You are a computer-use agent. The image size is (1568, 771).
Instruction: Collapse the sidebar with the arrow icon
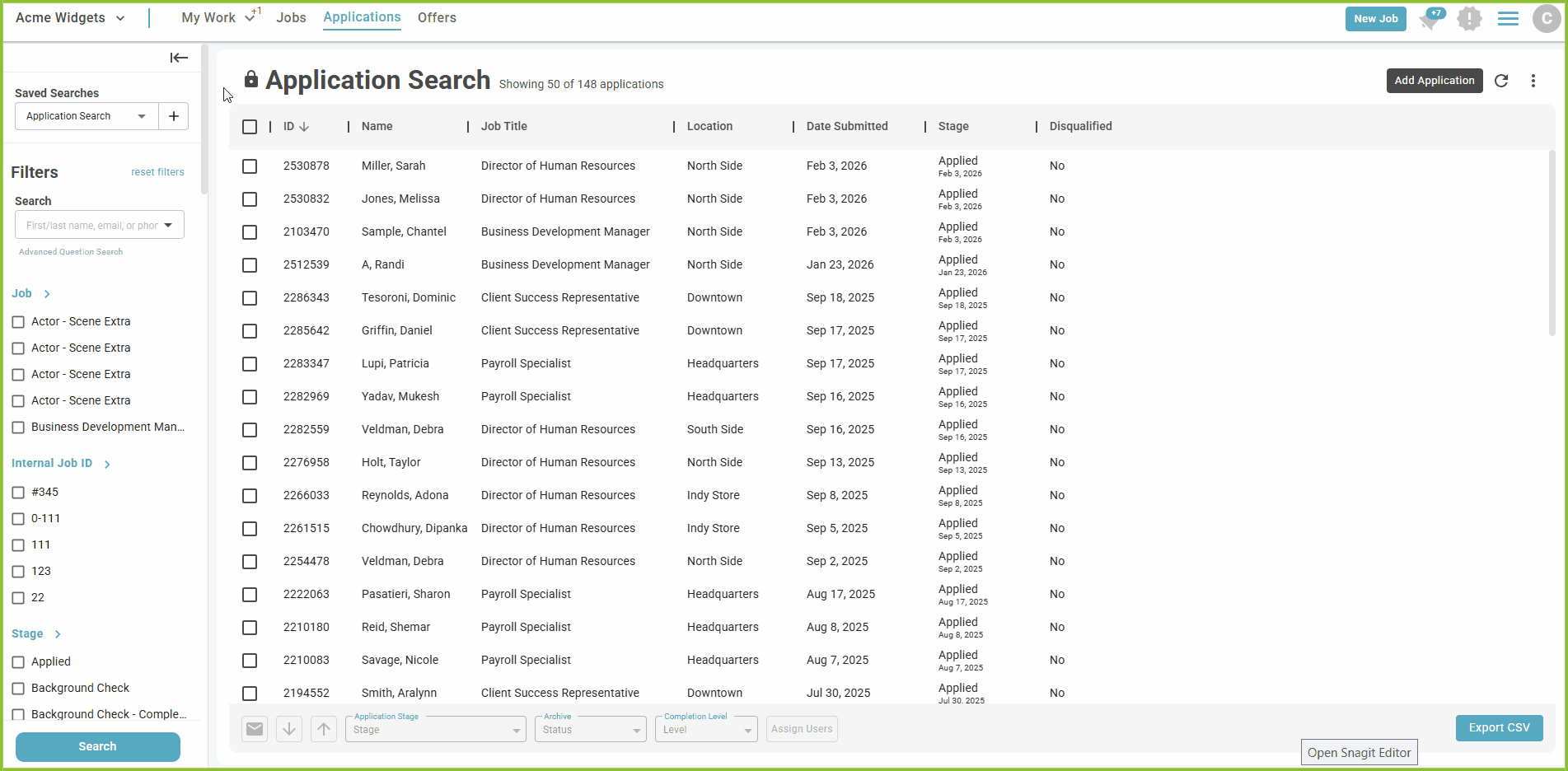179,58
